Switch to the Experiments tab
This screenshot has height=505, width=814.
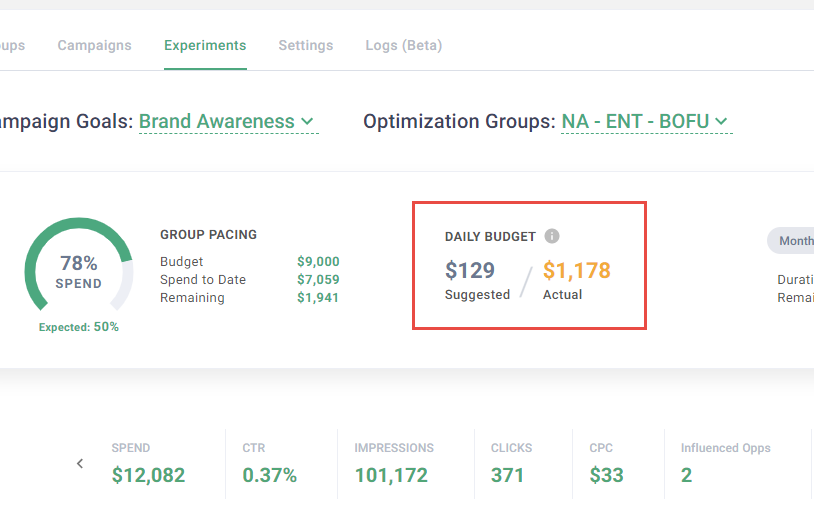pos(205,45)
